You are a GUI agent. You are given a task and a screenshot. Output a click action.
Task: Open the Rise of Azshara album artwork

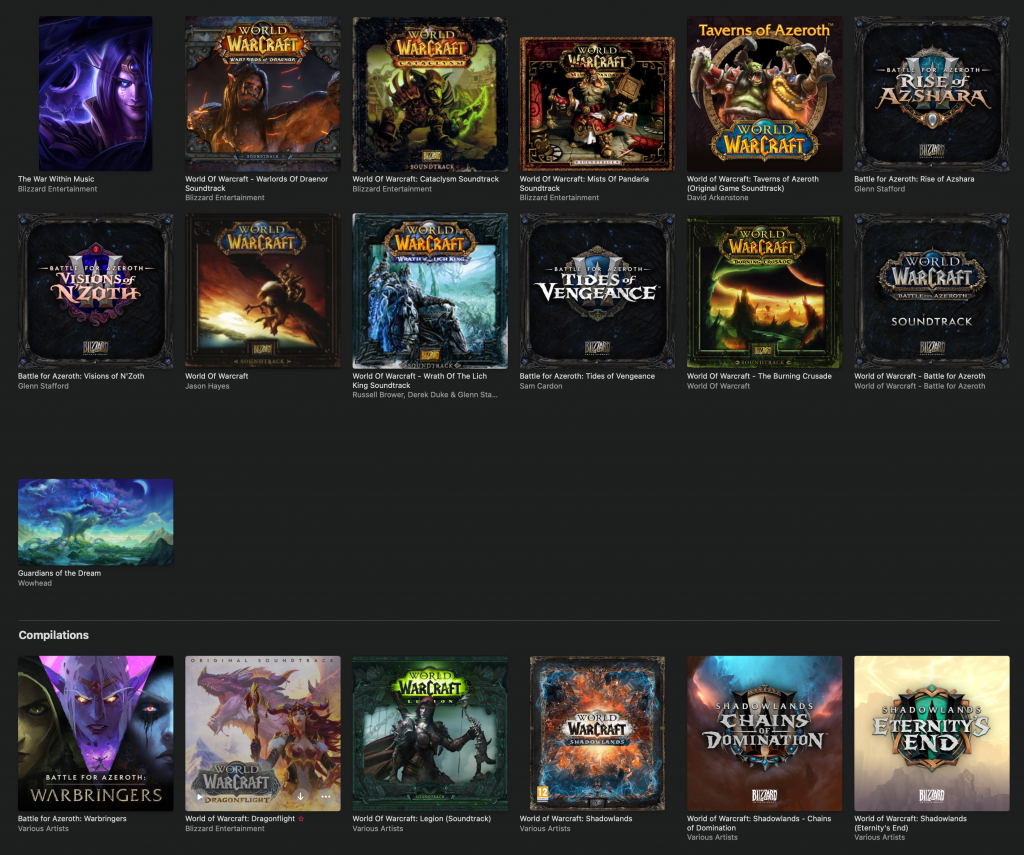931,93
